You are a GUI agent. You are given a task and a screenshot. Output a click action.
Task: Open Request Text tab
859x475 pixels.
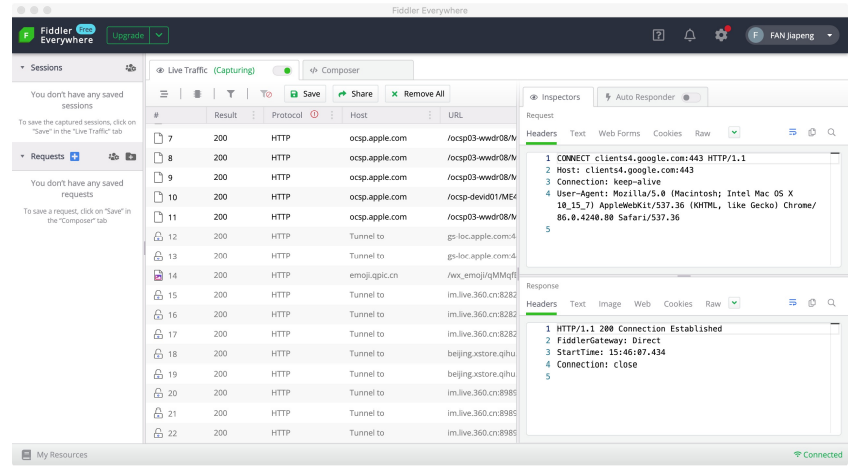[x=577, y=133]
